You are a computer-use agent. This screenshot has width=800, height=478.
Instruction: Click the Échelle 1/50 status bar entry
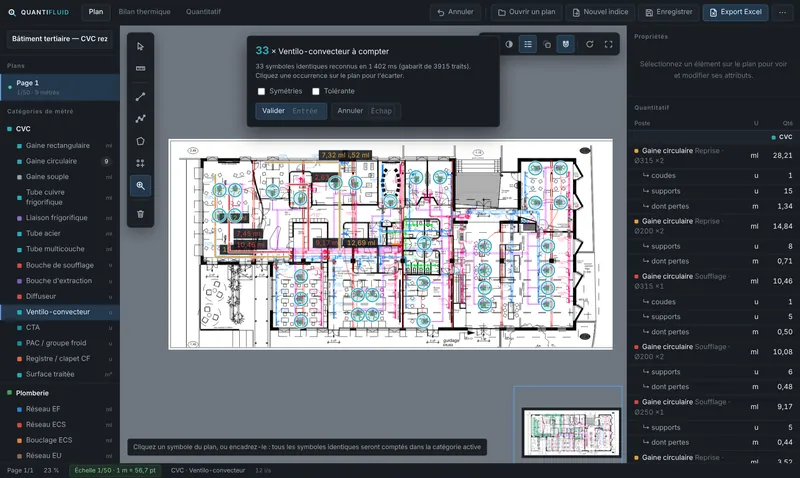coord(115,470)
